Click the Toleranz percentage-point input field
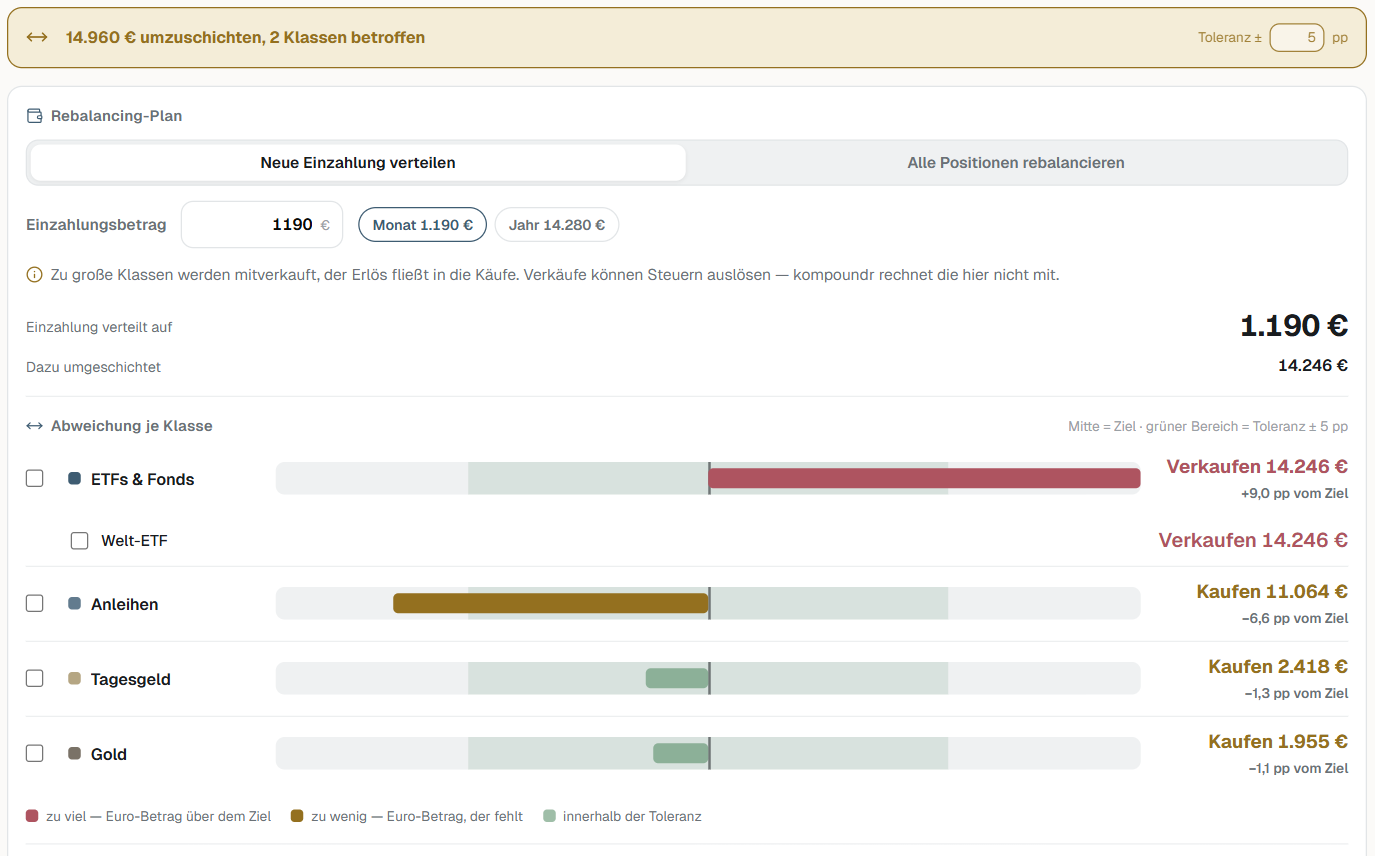The height and width of the screenshot is (856, 1375). tap(1297, 38)
